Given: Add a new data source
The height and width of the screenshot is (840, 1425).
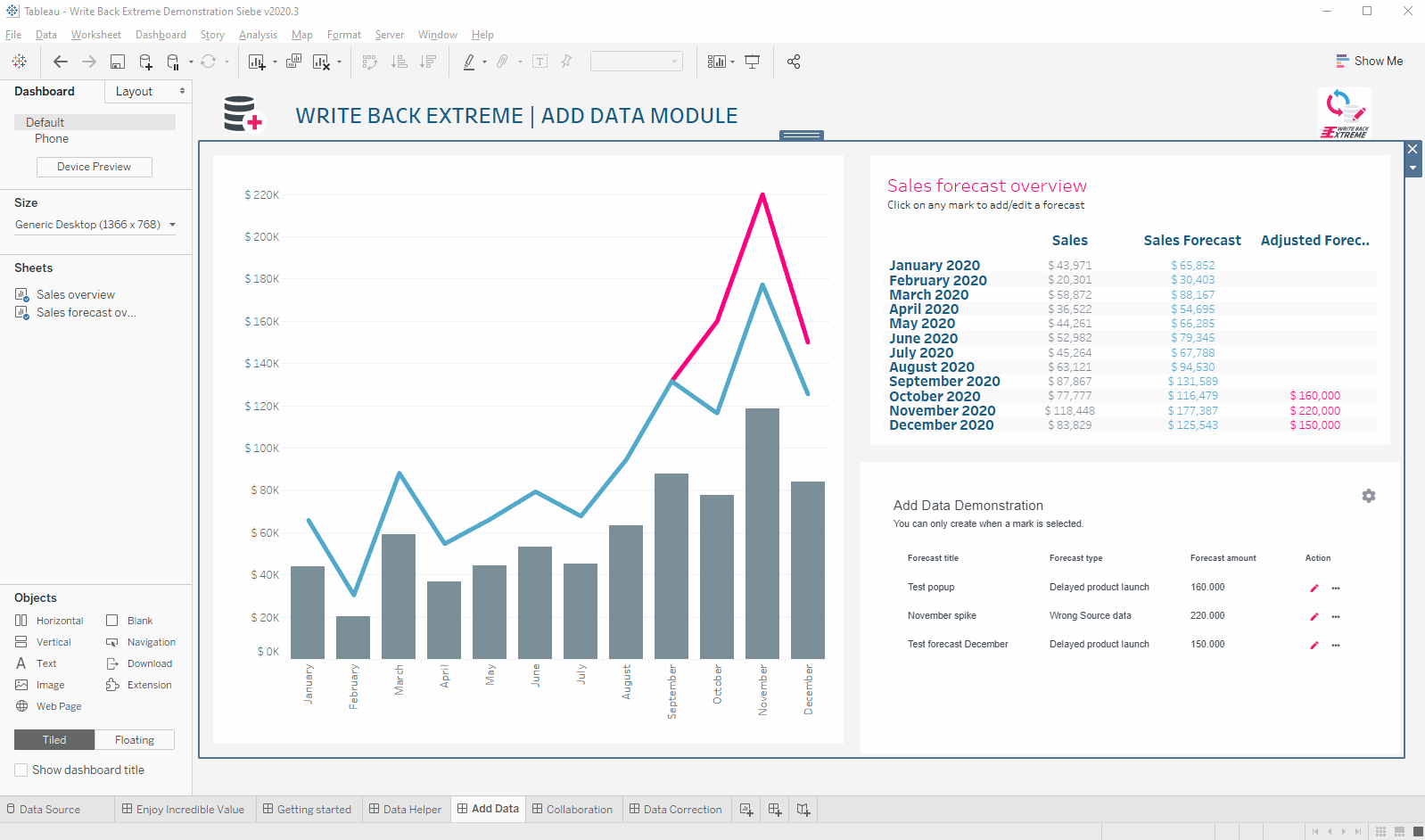Looking at the screenshot, I should 146,62.
